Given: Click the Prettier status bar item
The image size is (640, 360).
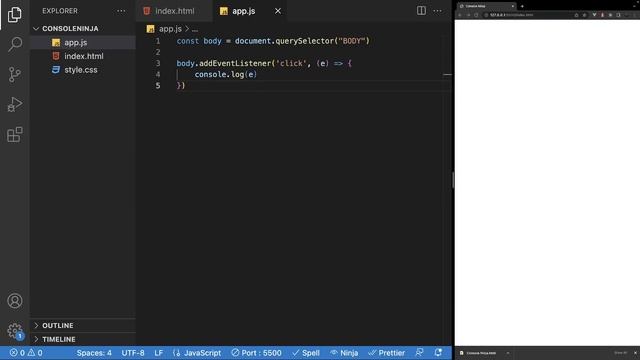Looking at the screenshot, I should tap(386, 353).
